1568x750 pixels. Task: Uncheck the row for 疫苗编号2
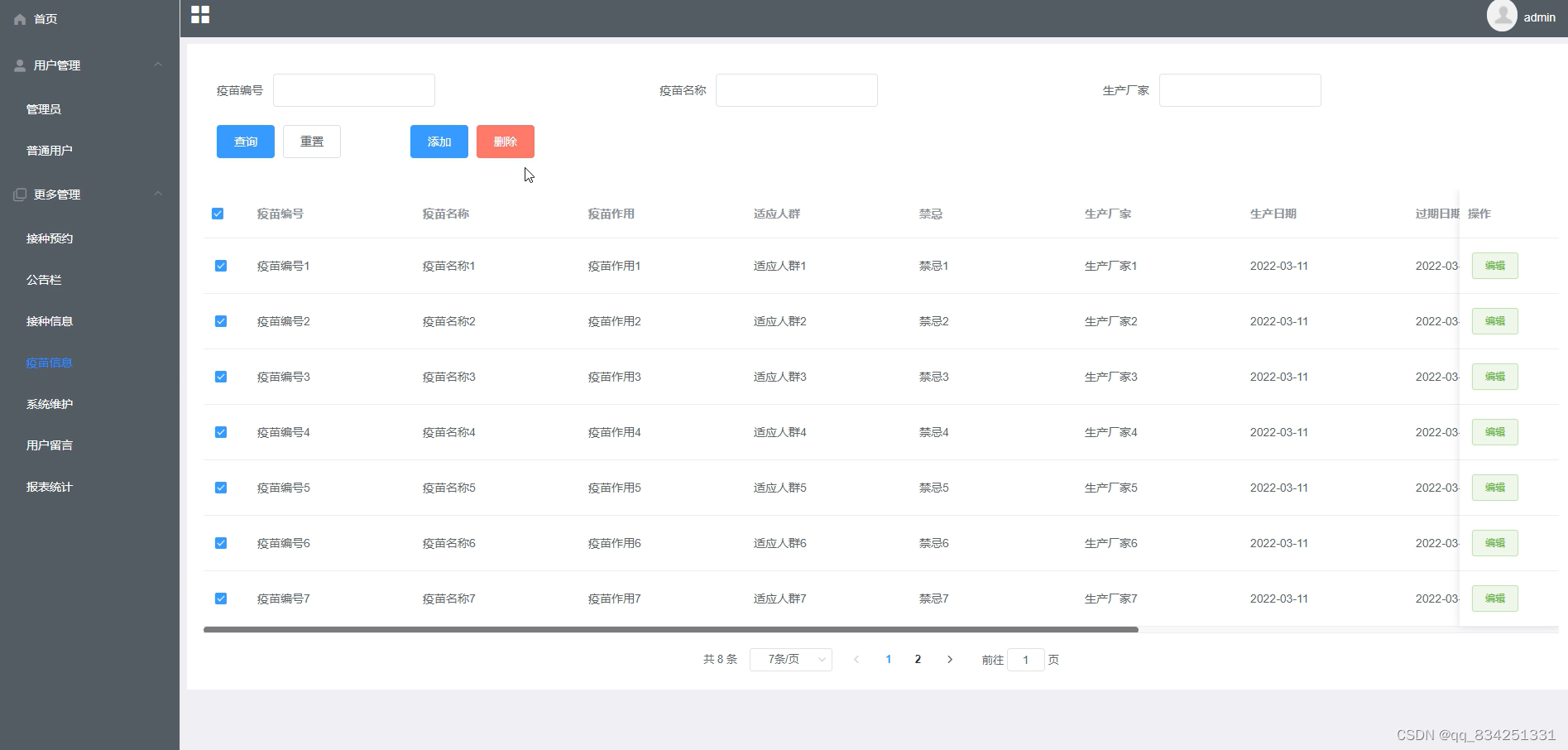pos(221,321)
